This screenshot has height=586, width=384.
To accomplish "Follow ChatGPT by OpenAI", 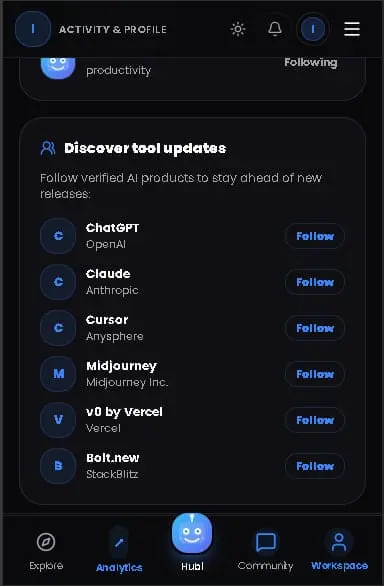I will point(315,236).
